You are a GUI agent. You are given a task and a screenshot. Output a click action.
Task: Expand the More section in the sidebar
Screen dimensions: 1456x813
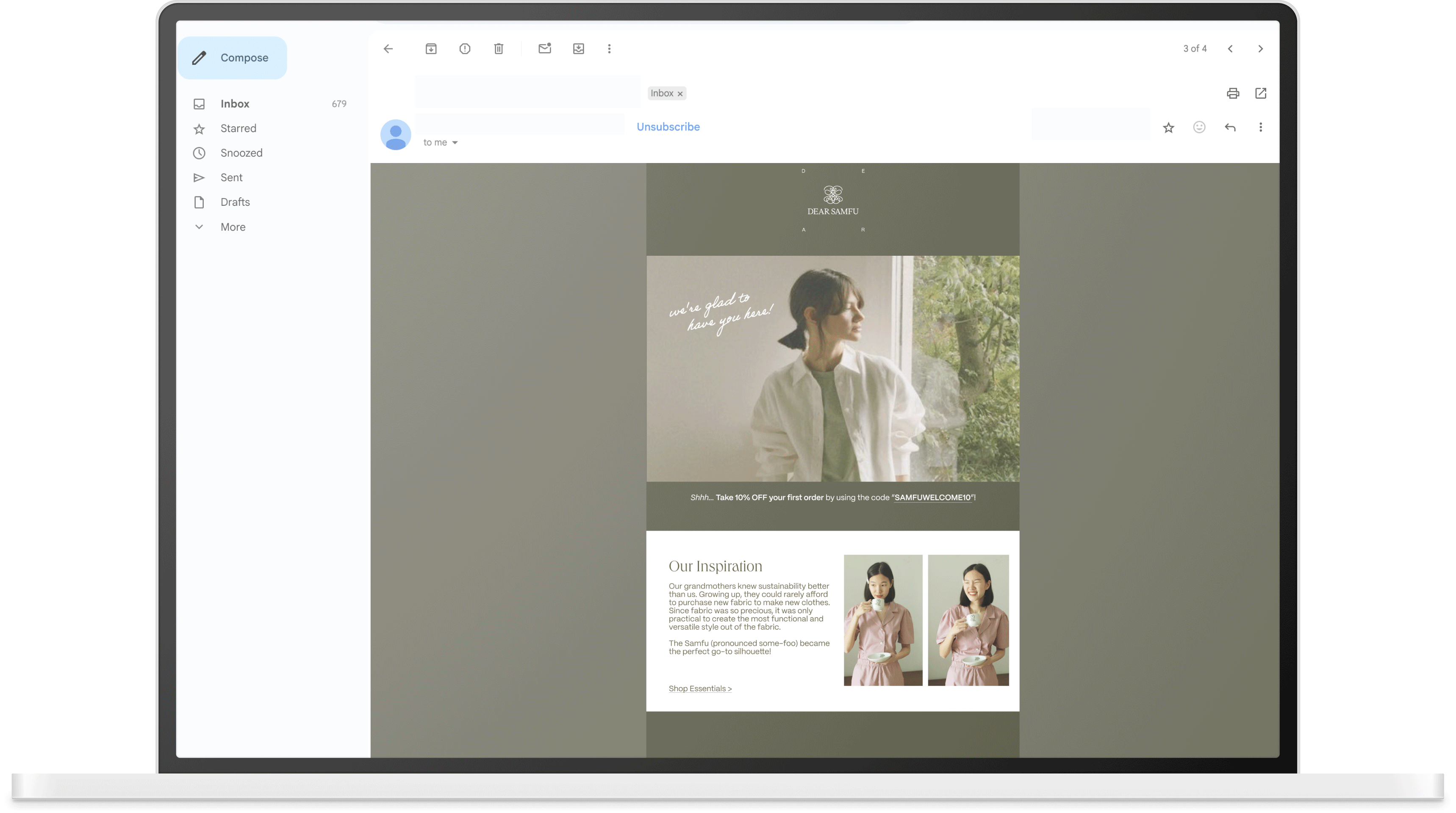click(x=232, y=227)
